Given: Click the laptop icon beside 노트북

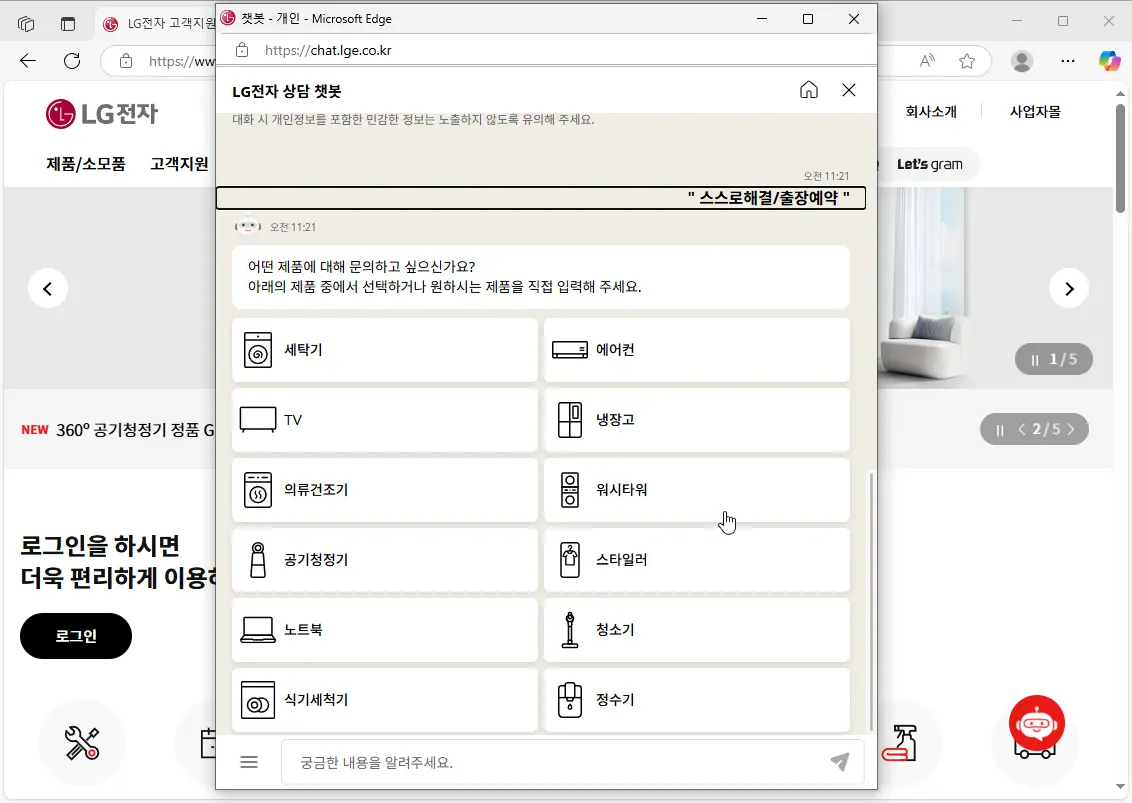Looking at the screenshot, I should [258, 630].
